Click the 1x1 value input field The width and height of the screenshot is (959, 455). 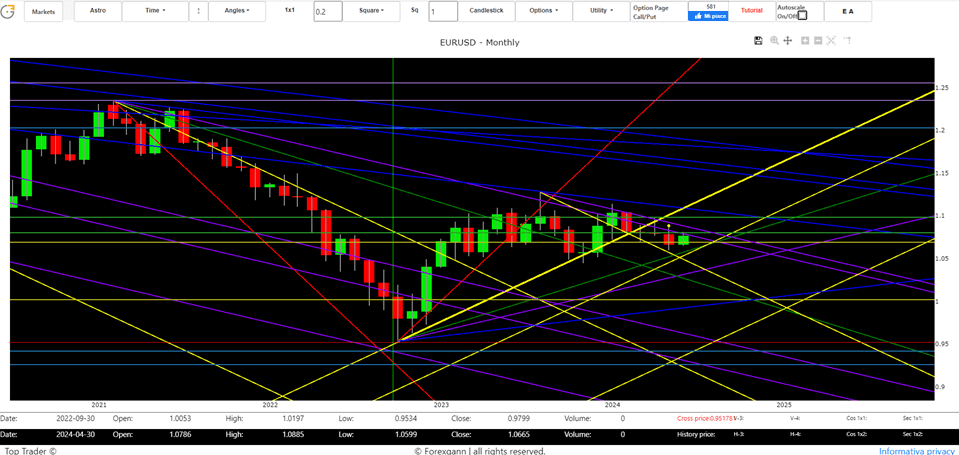coord(327,12)
